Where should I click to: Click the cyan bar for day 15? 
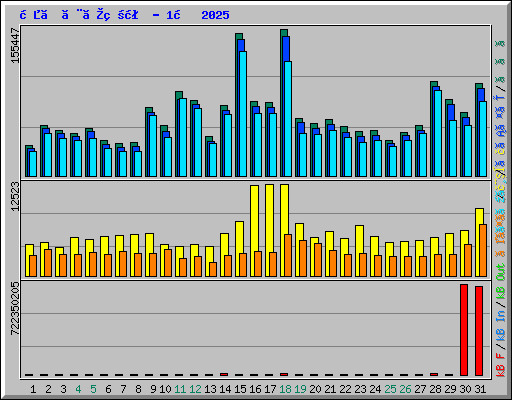click(x=243, y=114)
